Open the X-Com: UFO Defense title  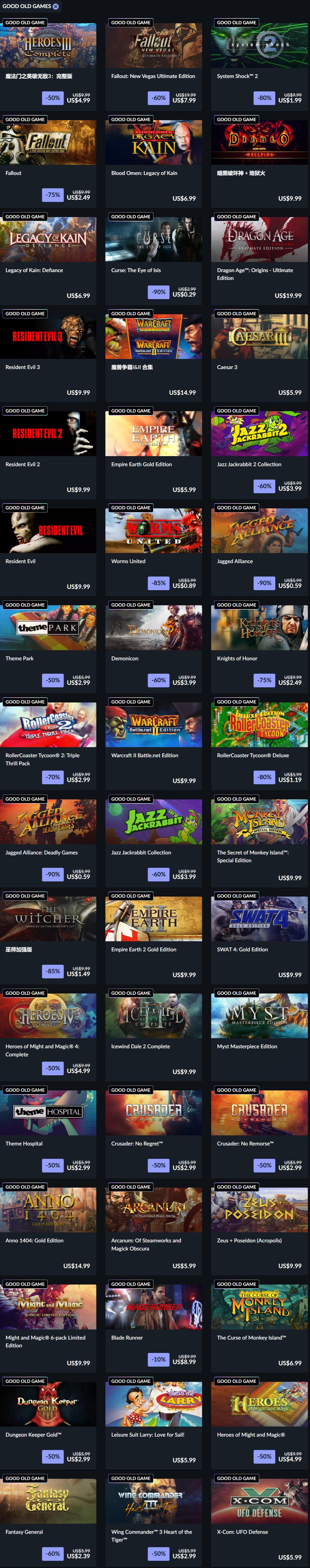242,1531
